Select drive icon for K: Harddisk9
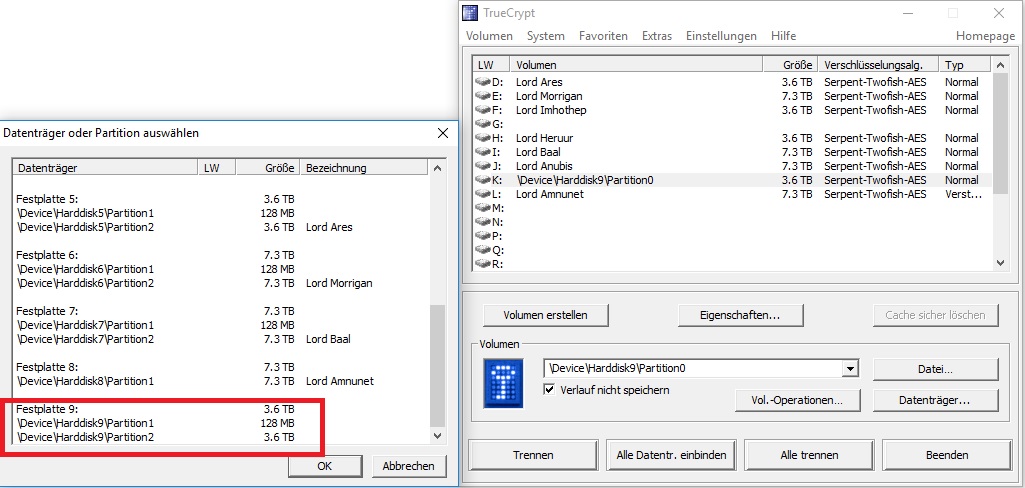Screen dimensions: 1025x488 (483, 180)
